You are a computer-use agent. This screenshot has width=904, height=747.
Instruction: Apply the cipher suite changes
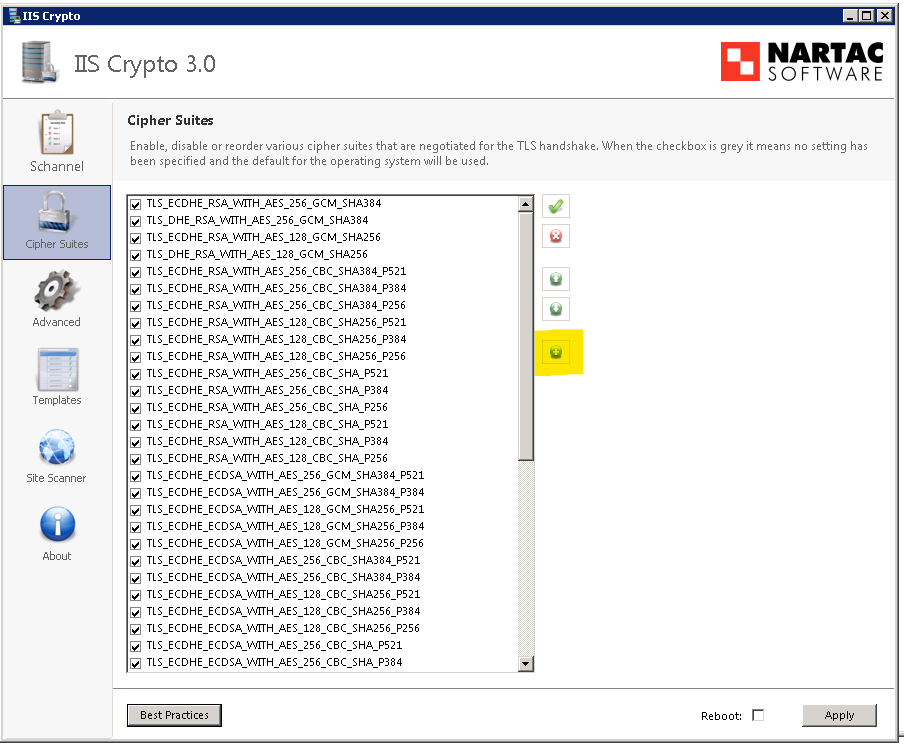click(x=839, y=715)
